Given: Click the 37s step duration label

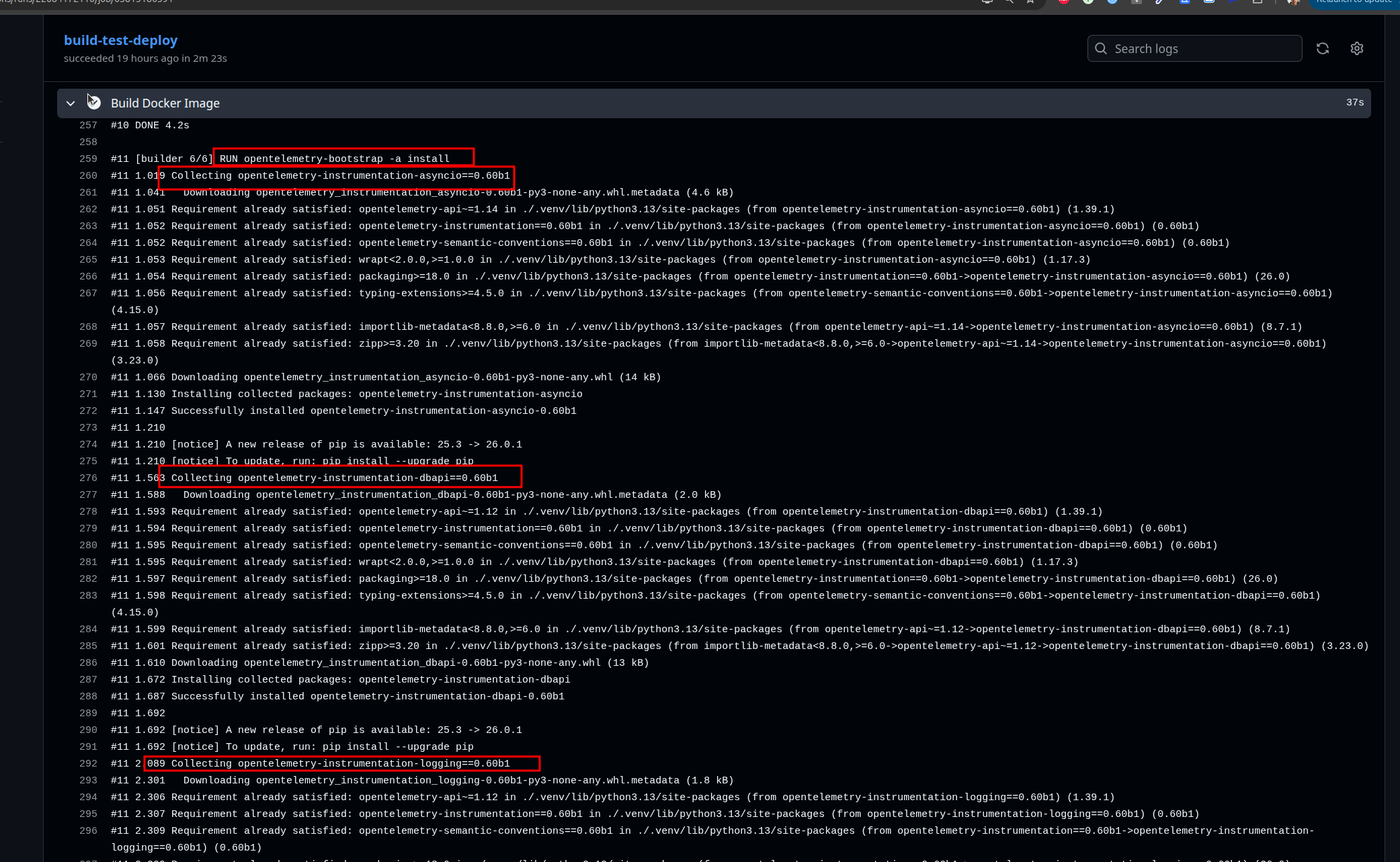Looking at the screenshot, I should click(1355, 102).
